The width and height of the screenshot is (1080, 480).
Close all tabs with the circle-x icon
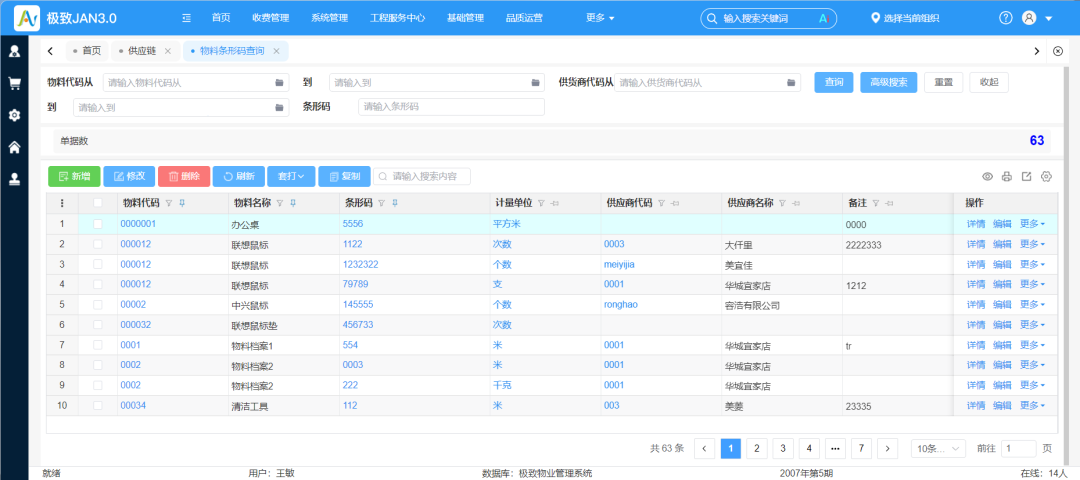(x=1059, y=51)
